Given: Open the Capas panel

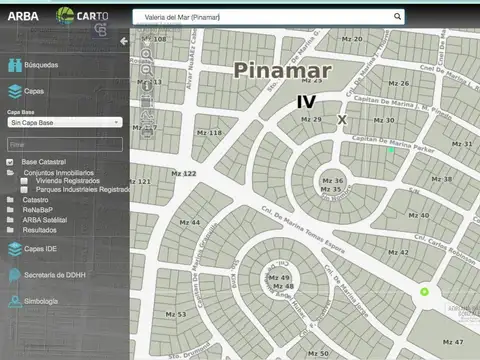Looking at the screenshot, I should click(x=34, y=91).
